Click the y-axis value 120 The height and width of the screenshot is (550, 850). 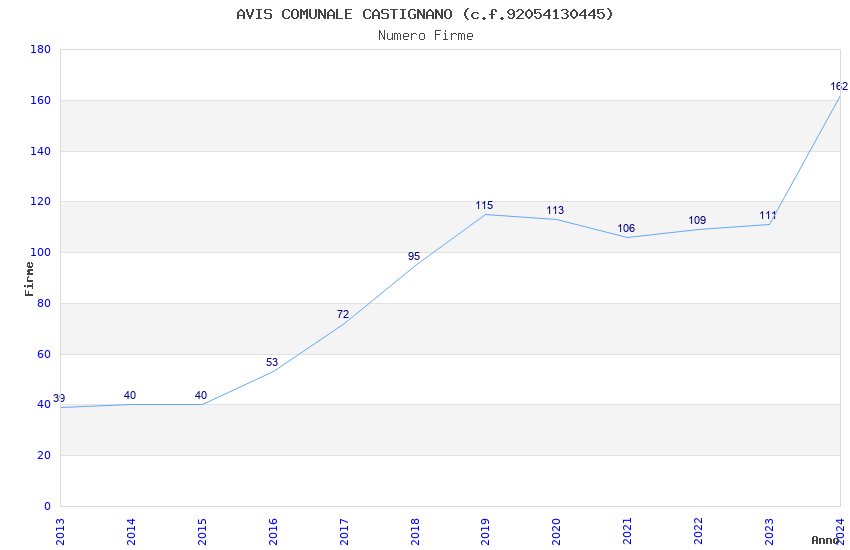pos(41,202)
